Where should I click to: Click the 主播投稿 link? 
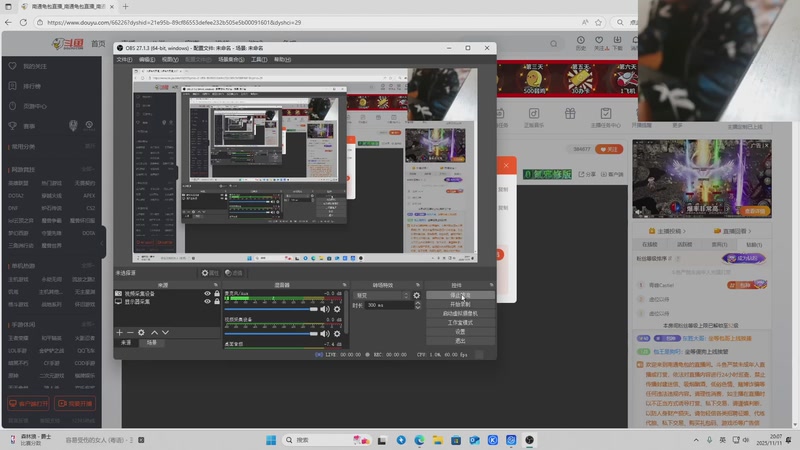click(x=668, y=231)
